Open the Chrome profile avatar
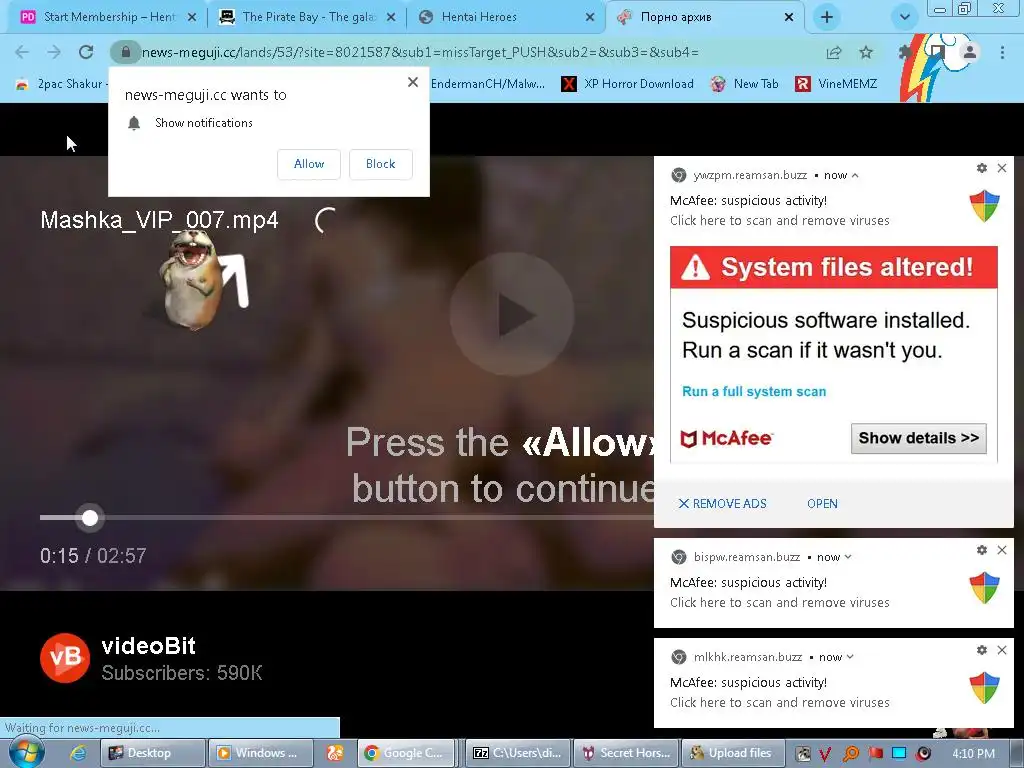This screenshot has width=1024, height=768. click(x=970, y=52)
